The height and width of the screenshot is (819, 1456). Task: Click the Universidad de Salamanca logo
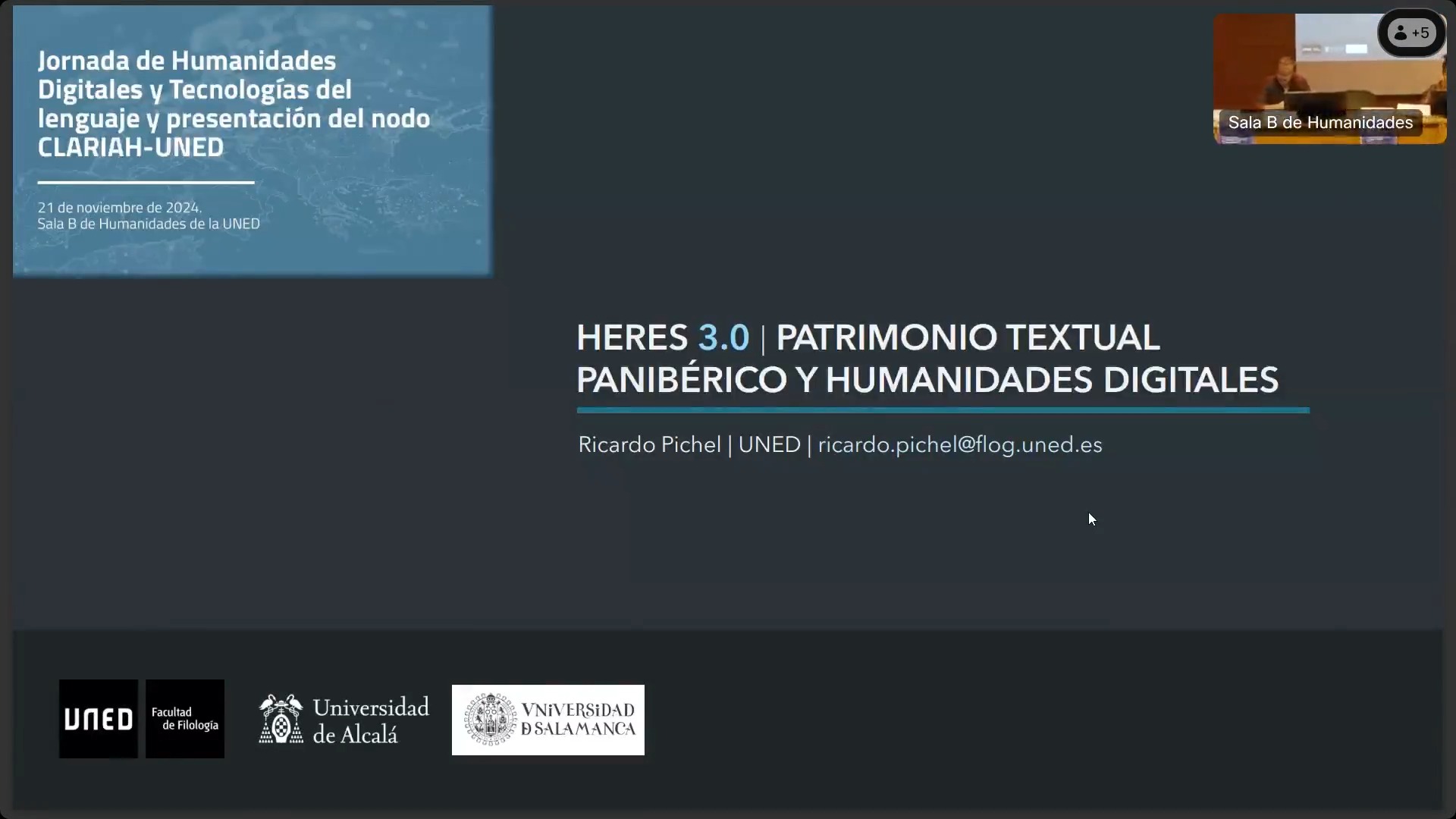click(548, 720)
